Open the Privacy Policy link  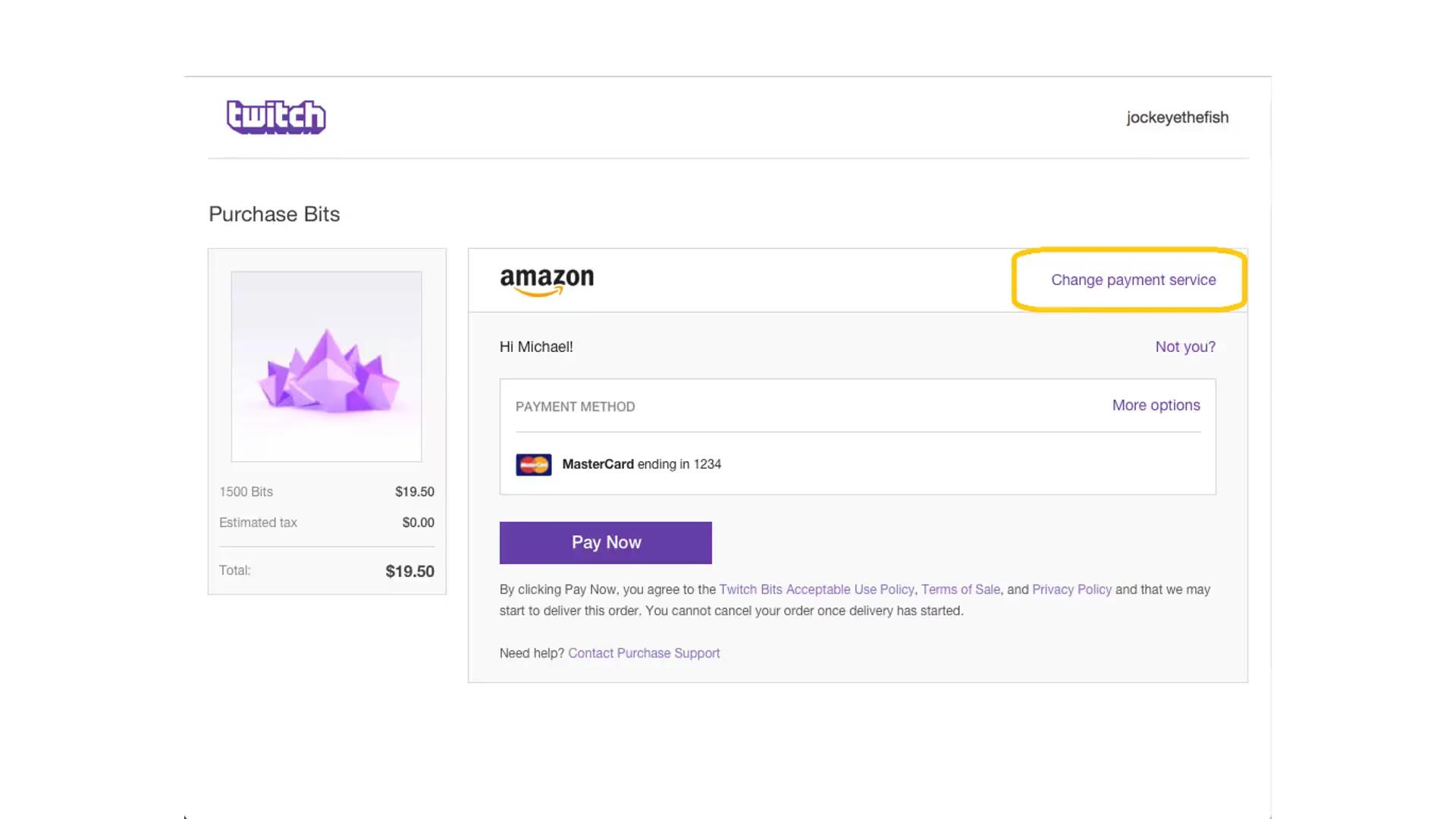(1072, 589)
